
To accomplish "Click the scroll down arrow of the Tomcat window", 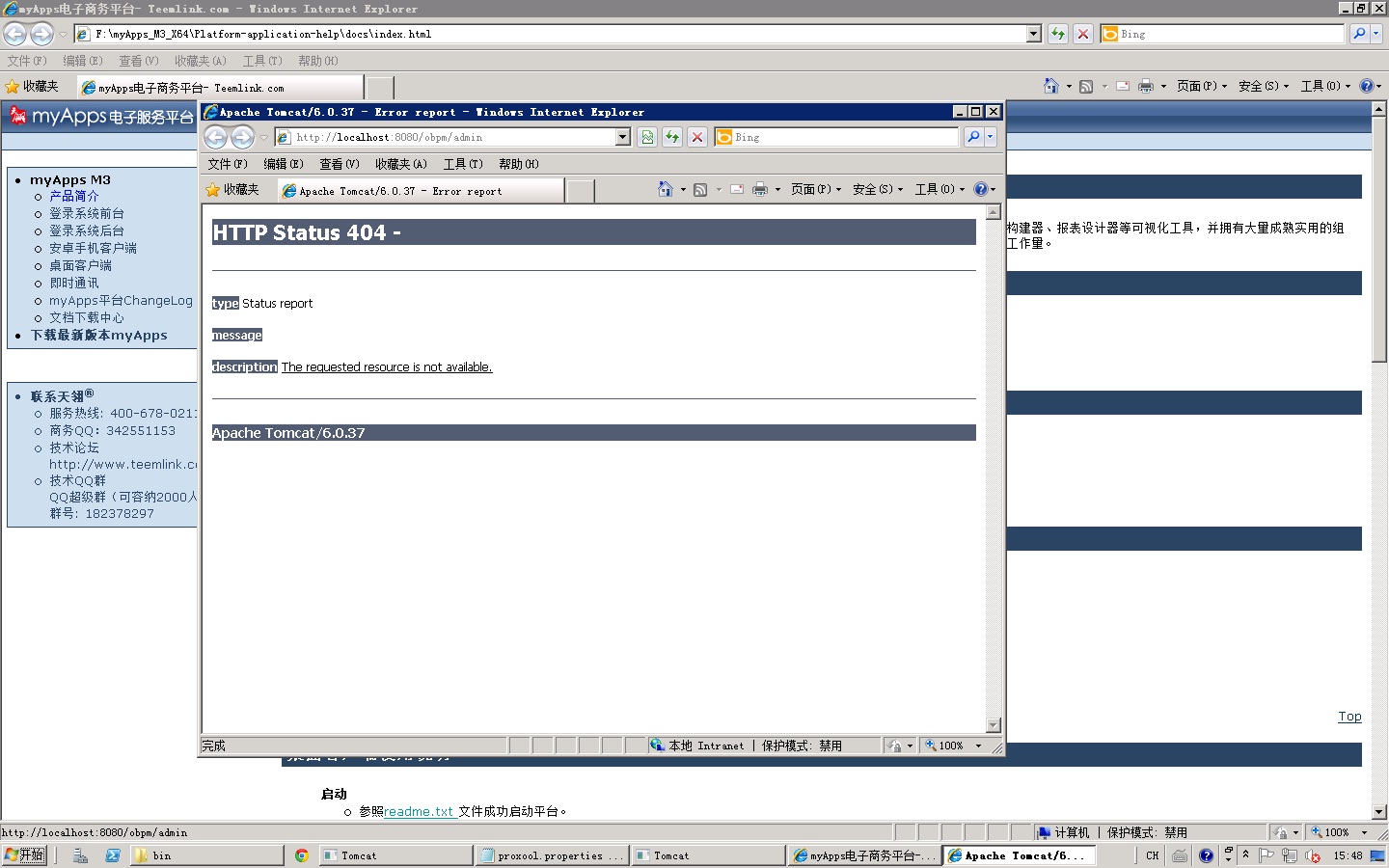I will coord(994,725).
